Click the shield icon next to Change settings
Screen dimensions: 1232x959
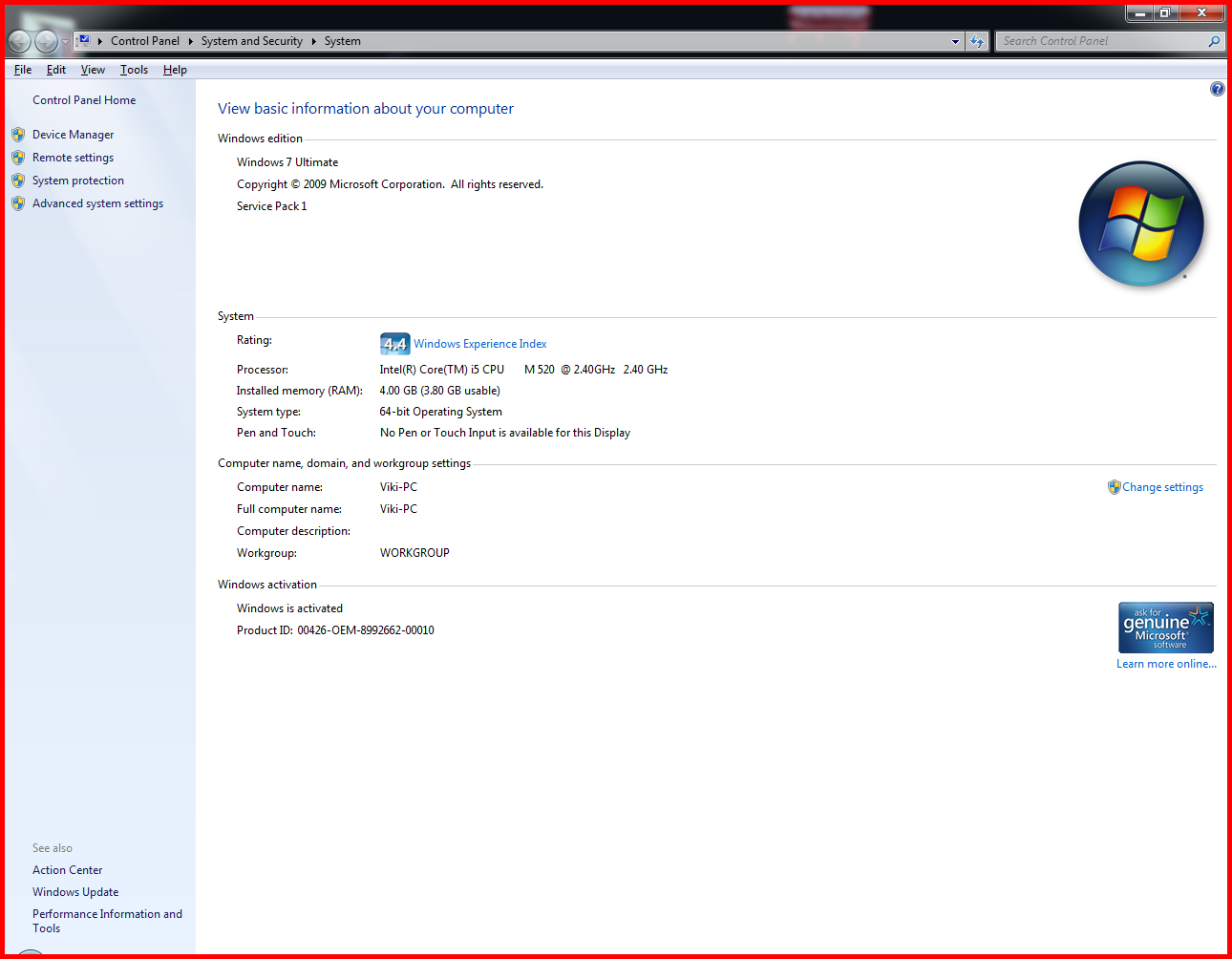pos(1114,487)
